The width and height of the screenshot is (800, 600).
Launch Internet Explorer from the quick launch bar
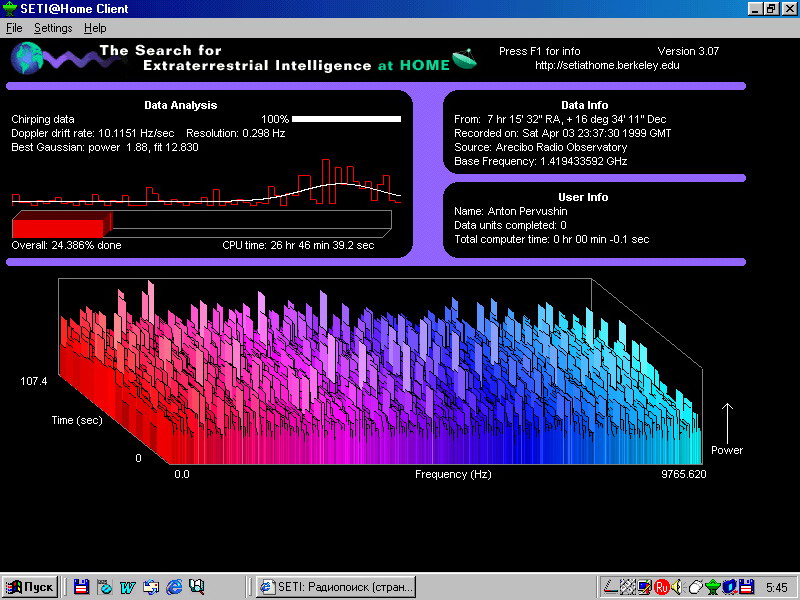(x=174, y=587)
